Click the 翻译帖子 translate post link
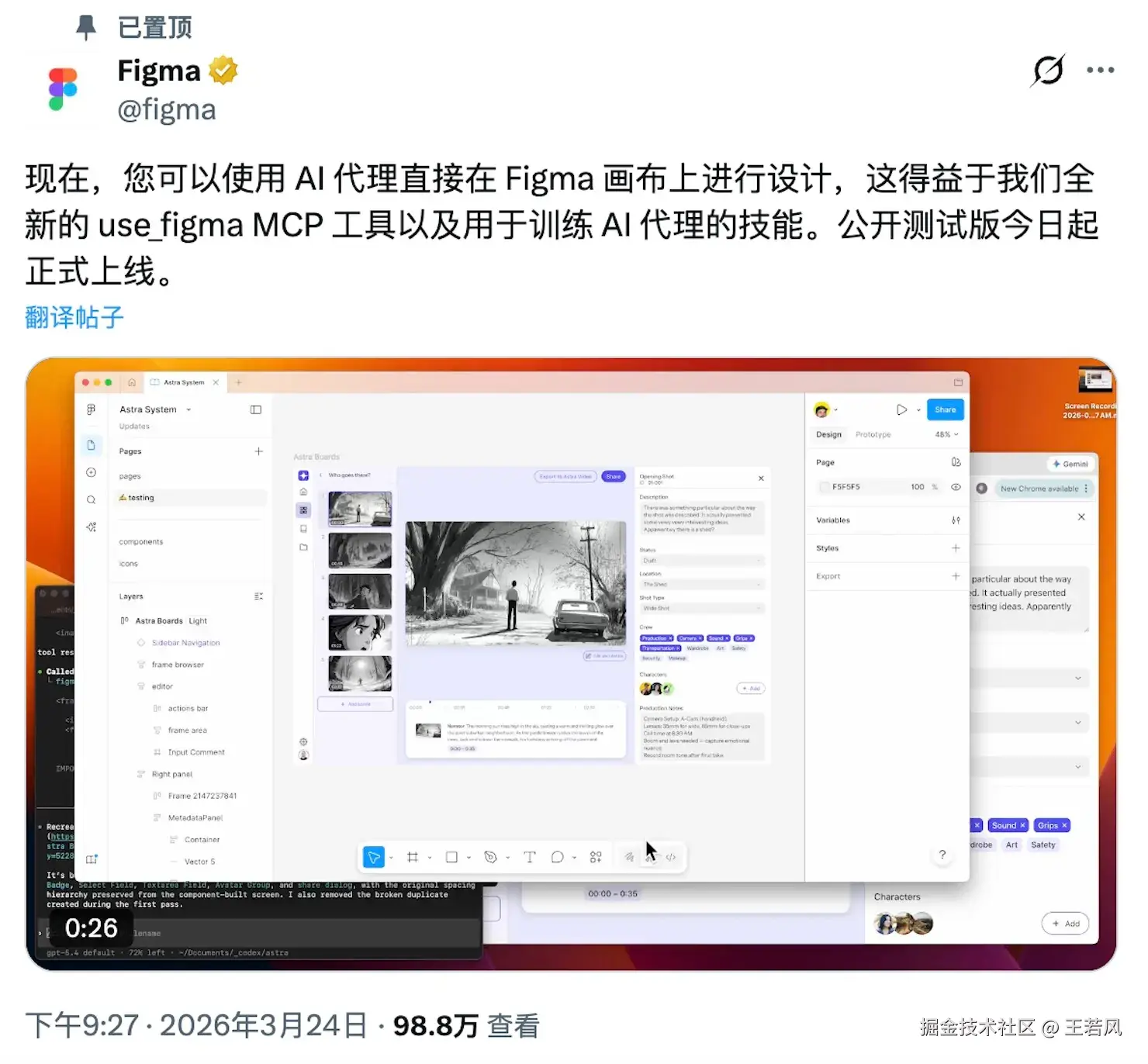 74,317
